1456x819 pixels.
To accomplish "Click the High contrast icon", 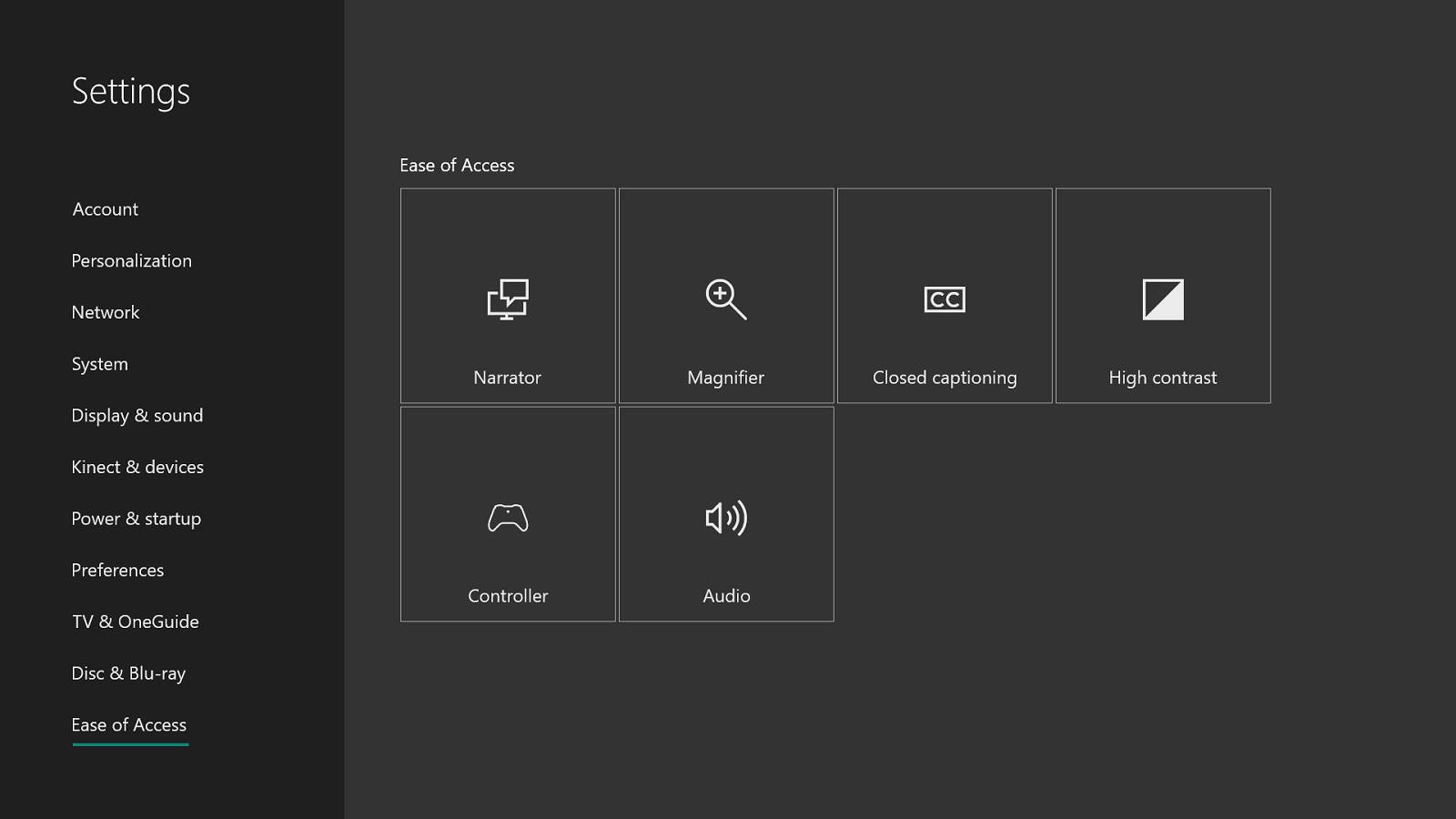I will [1164, 300].
